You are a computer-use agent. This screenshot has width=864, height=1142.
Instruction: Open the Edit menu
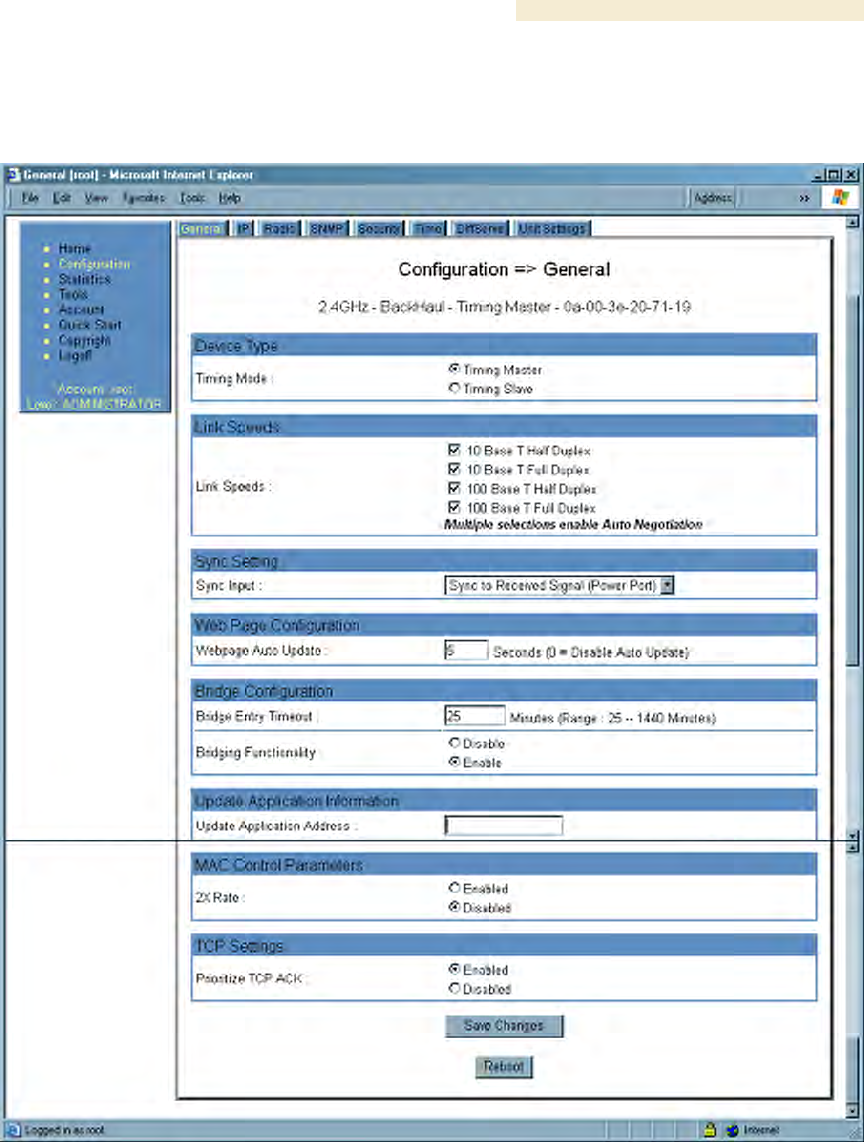coord(62,197)
